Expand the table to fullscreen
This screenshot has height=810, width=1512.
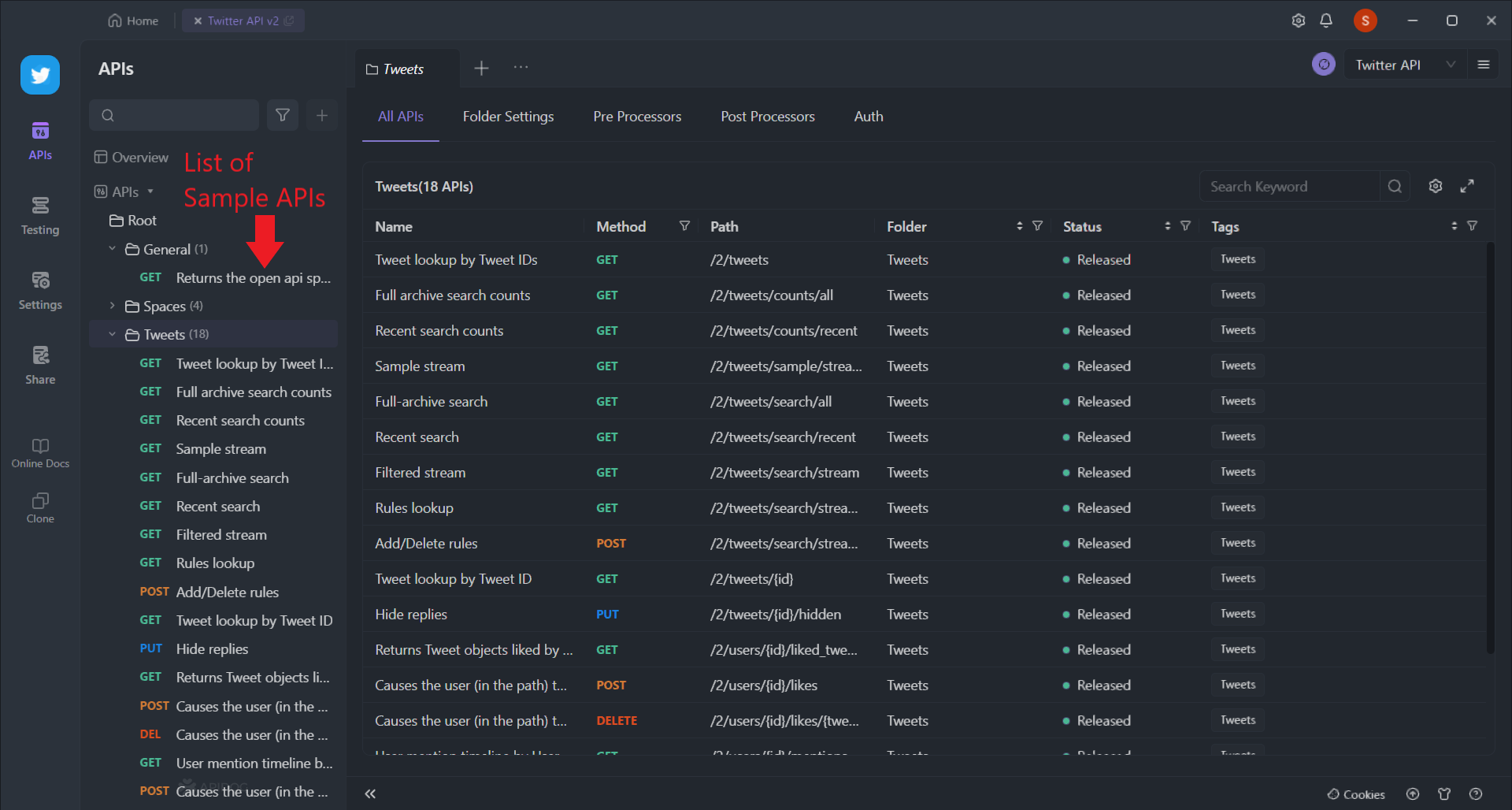click(x=1467, y=186)
